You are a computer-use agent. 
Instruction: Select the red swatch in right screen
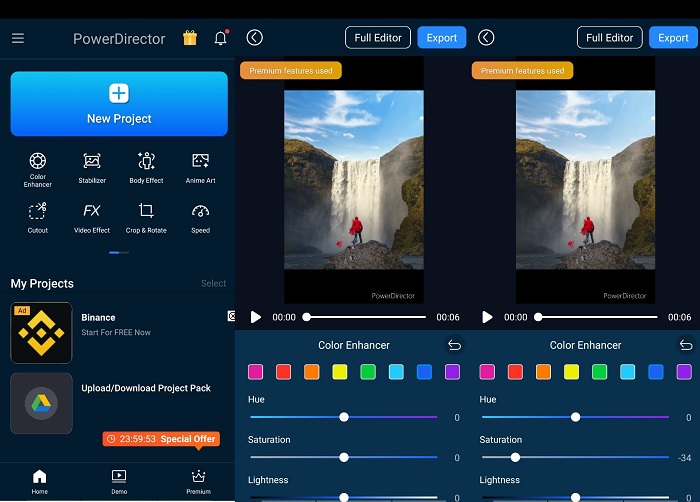pyautogui.click(x=515, y=372)
